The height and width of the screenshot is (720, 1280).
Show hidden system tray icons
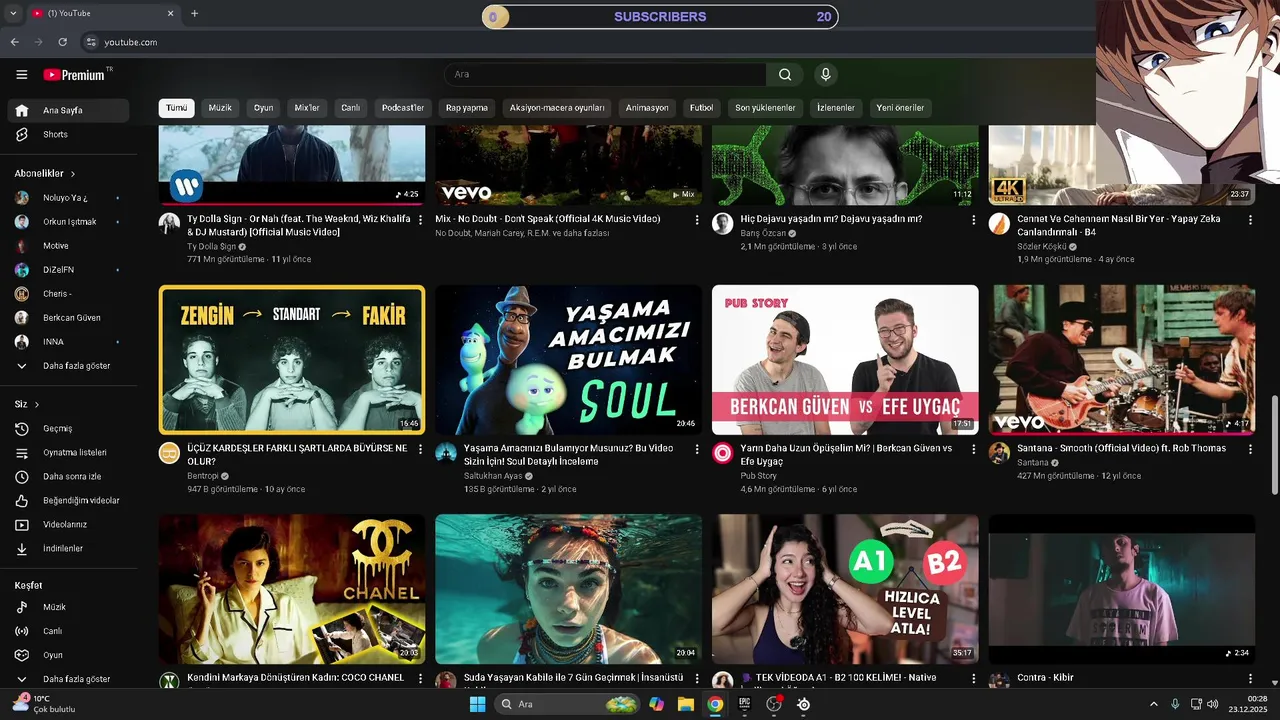tap(1153, 704)
